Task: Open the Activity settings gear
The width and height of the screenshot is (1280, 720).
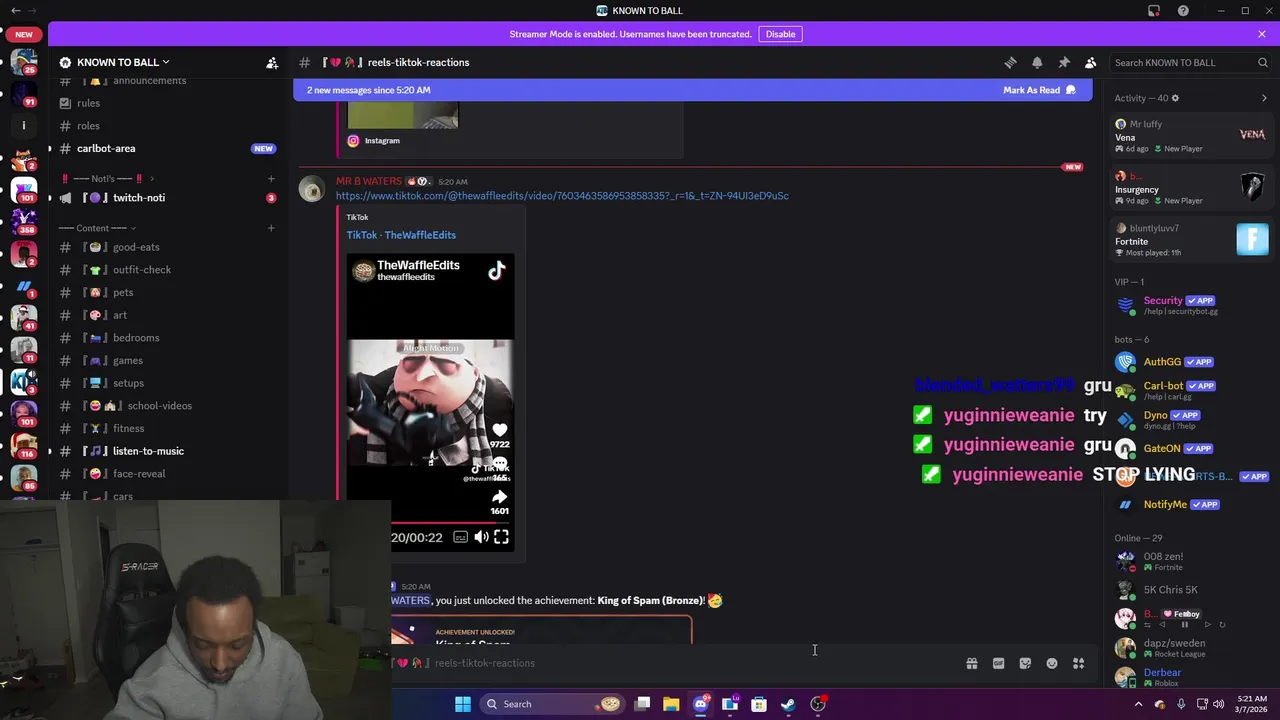Action: coord(1175,98)
